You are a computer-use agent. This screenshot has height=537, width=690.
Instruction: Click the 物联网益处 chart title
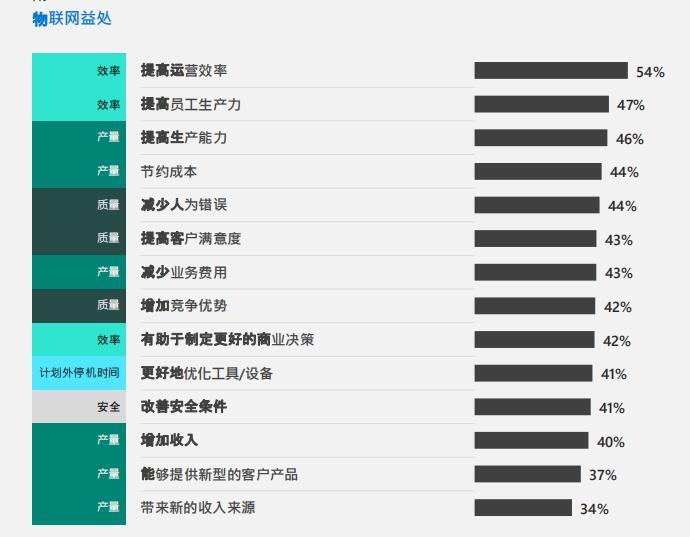(x=72, y=19)
